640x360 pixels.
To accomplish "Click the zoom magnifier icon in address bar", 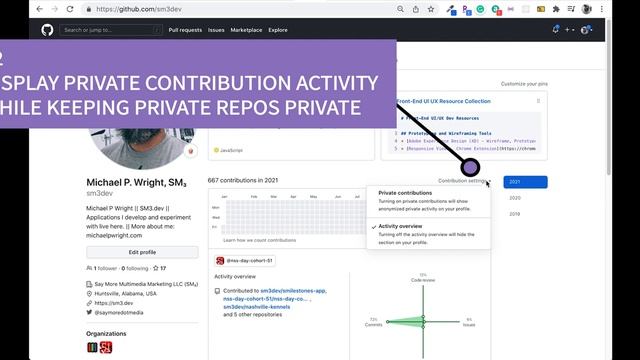I will click(x=400, y=9).
